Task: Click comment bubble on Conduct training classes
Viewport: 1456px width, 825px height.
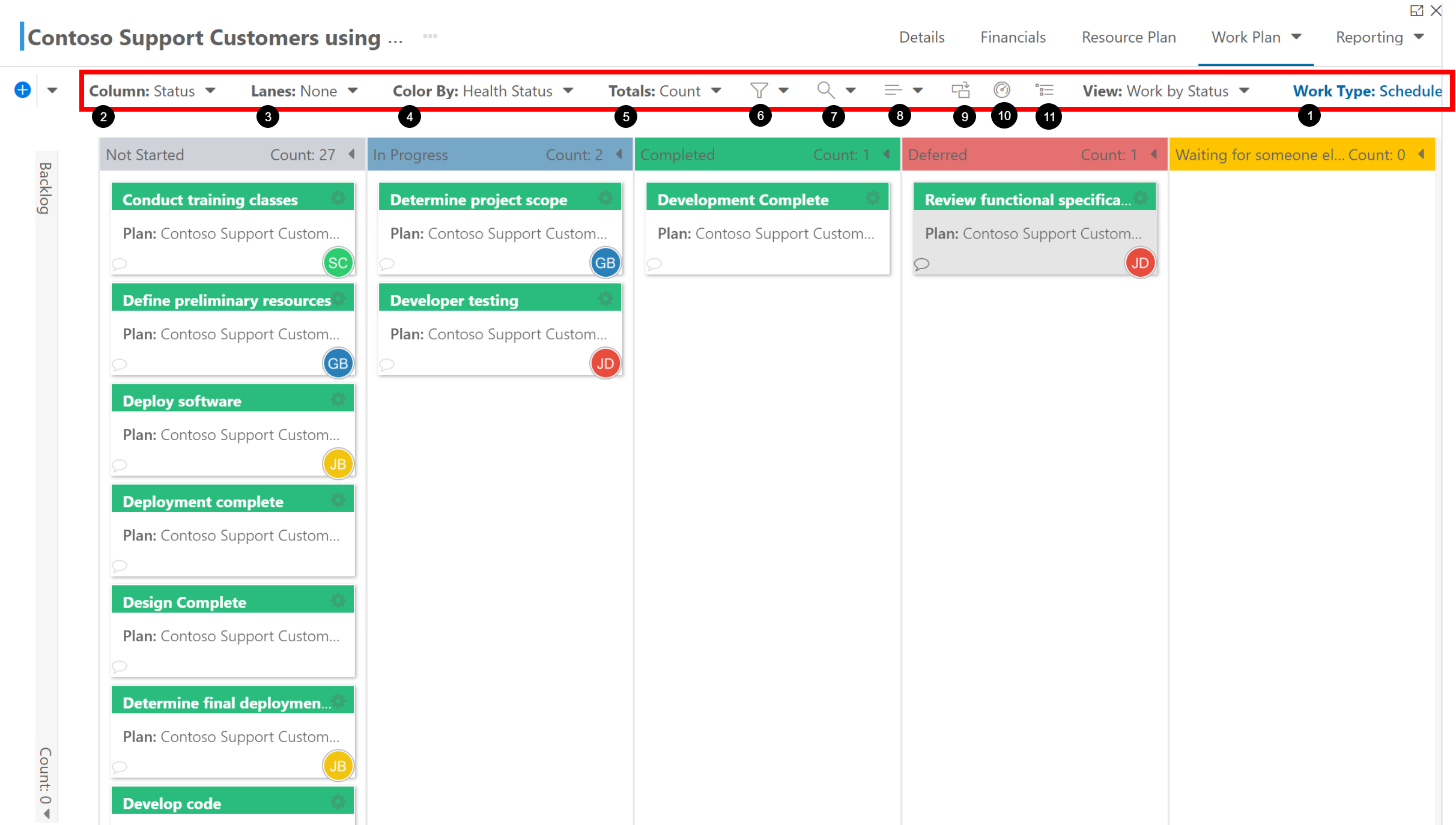Action: tap(120, 264)
